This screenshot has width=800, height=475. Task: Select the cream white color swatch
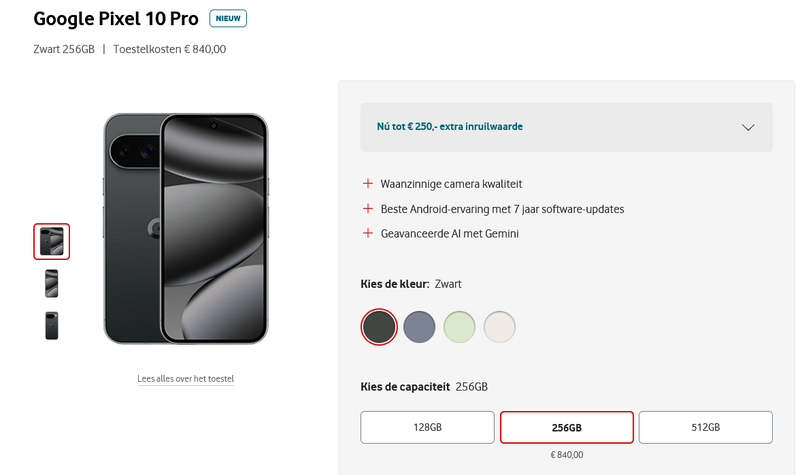click(499, 326)
